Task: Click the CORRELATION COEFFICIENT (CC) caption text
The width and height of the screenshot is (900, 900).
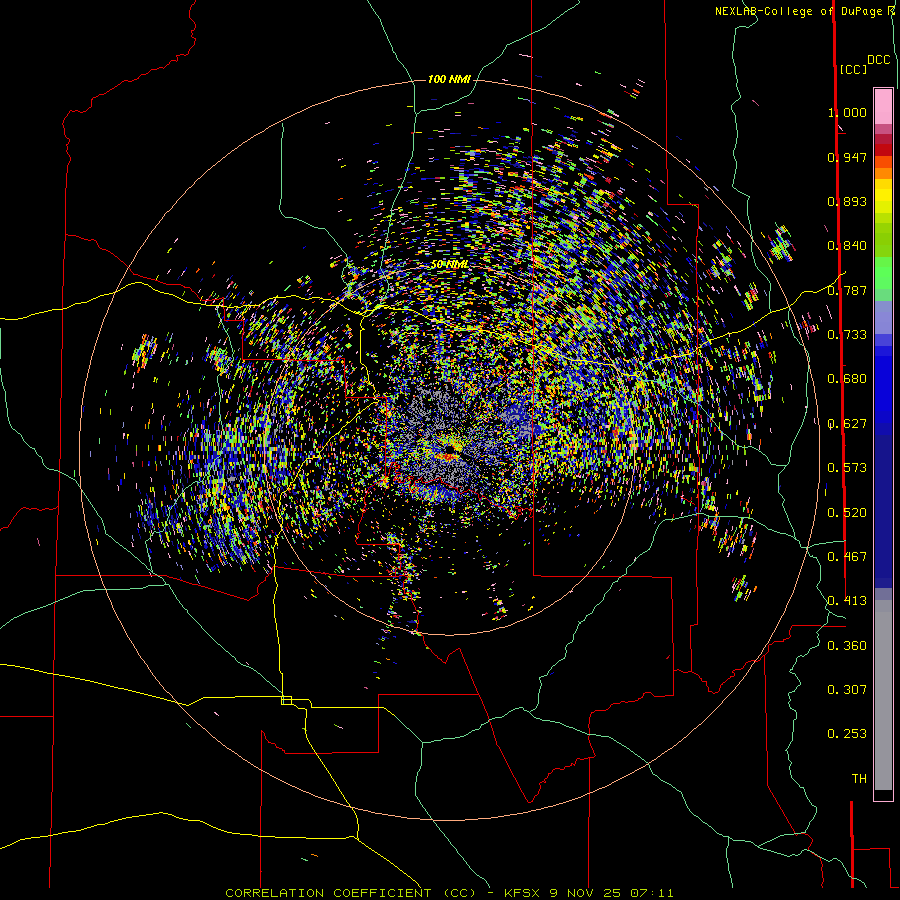Action: pyautogui.click(x=351, y=893)
